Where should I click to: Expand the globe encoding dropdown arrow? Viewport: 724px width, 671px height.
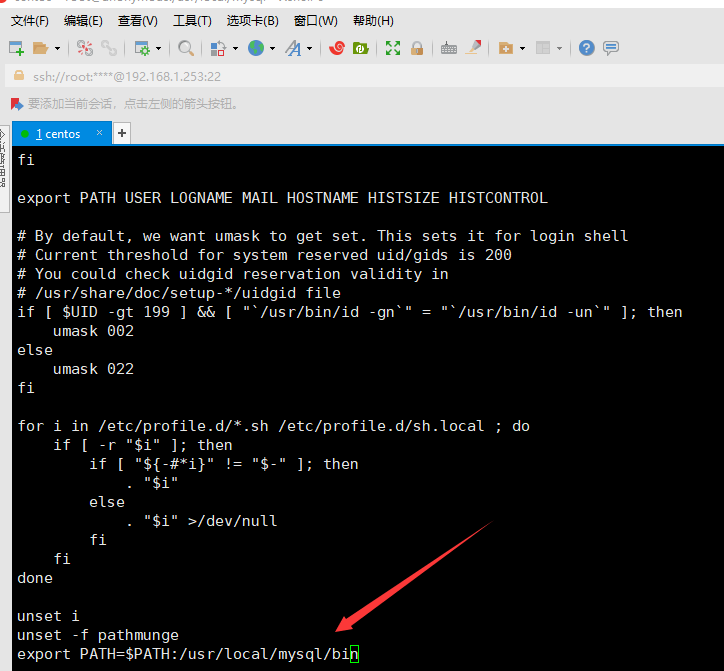tap(272, 48)
